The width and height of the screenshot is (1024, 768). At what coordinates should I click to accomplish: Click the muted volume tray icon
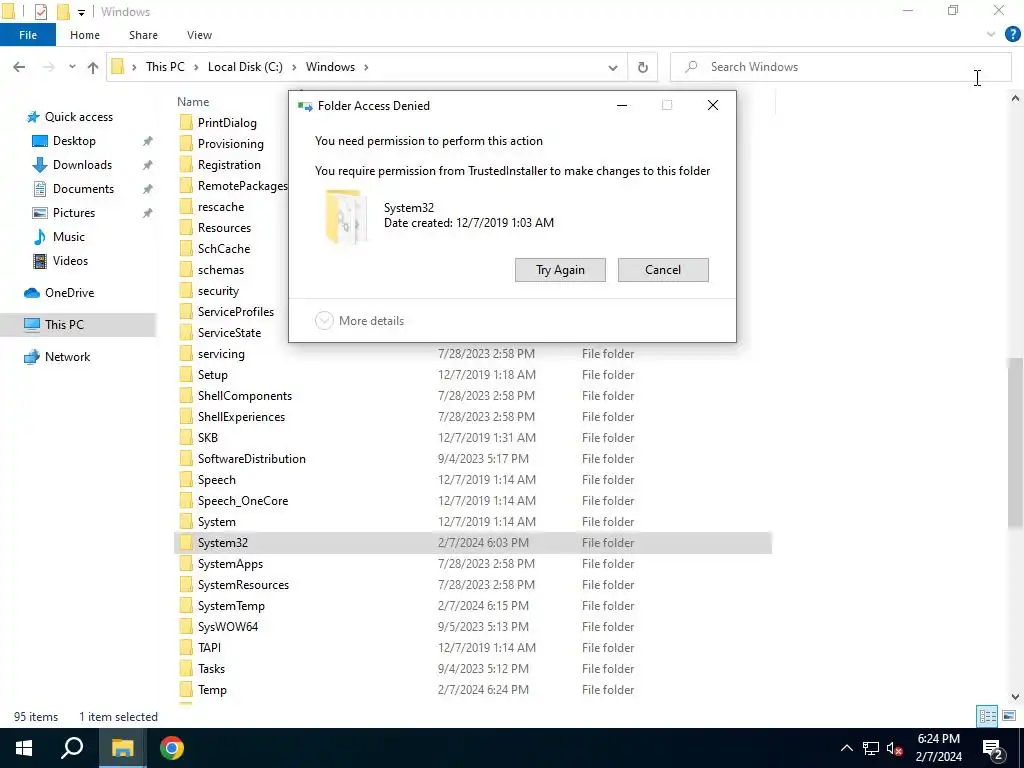point(894,748)
